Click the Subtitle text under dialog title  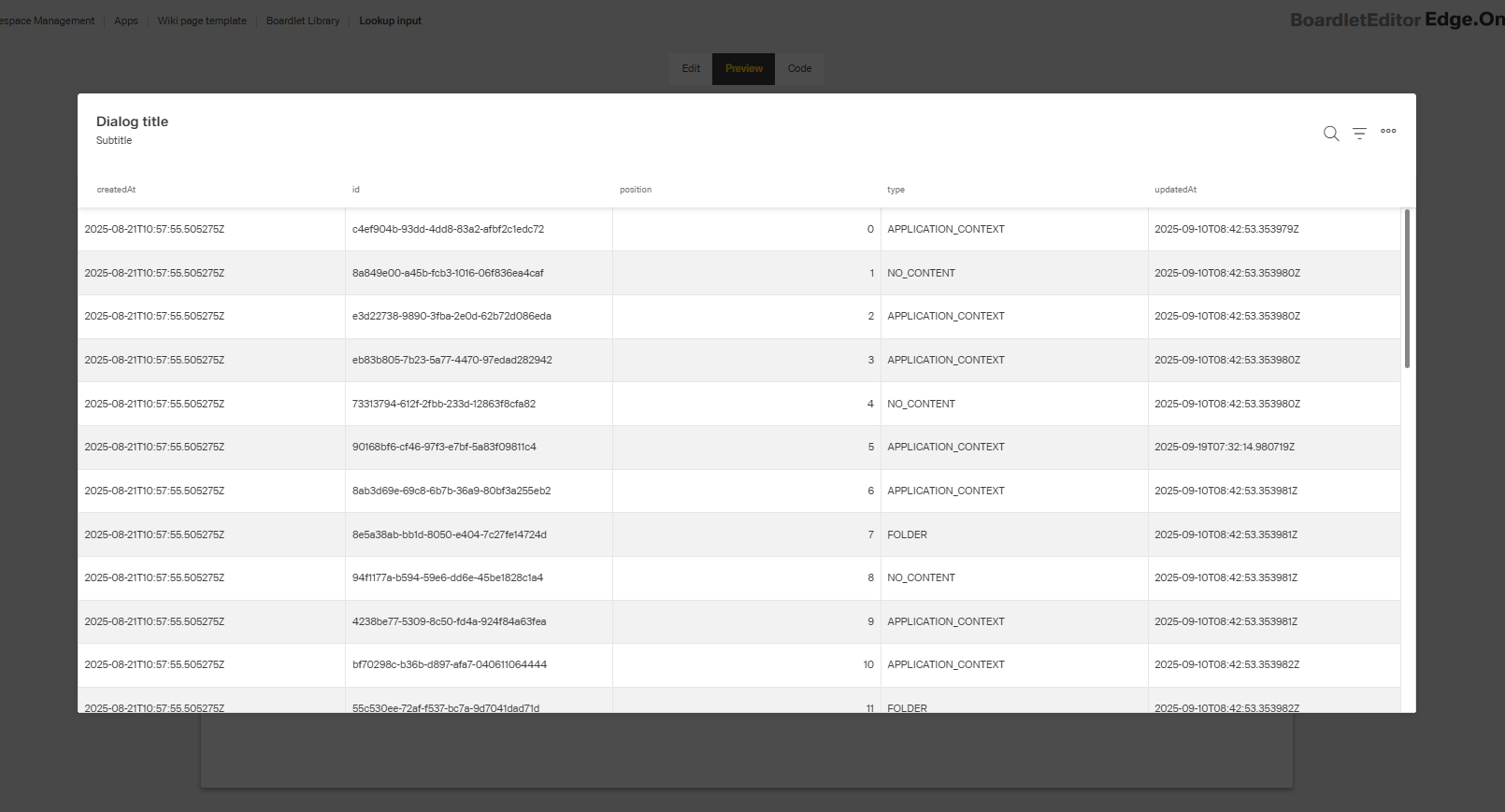114,140
